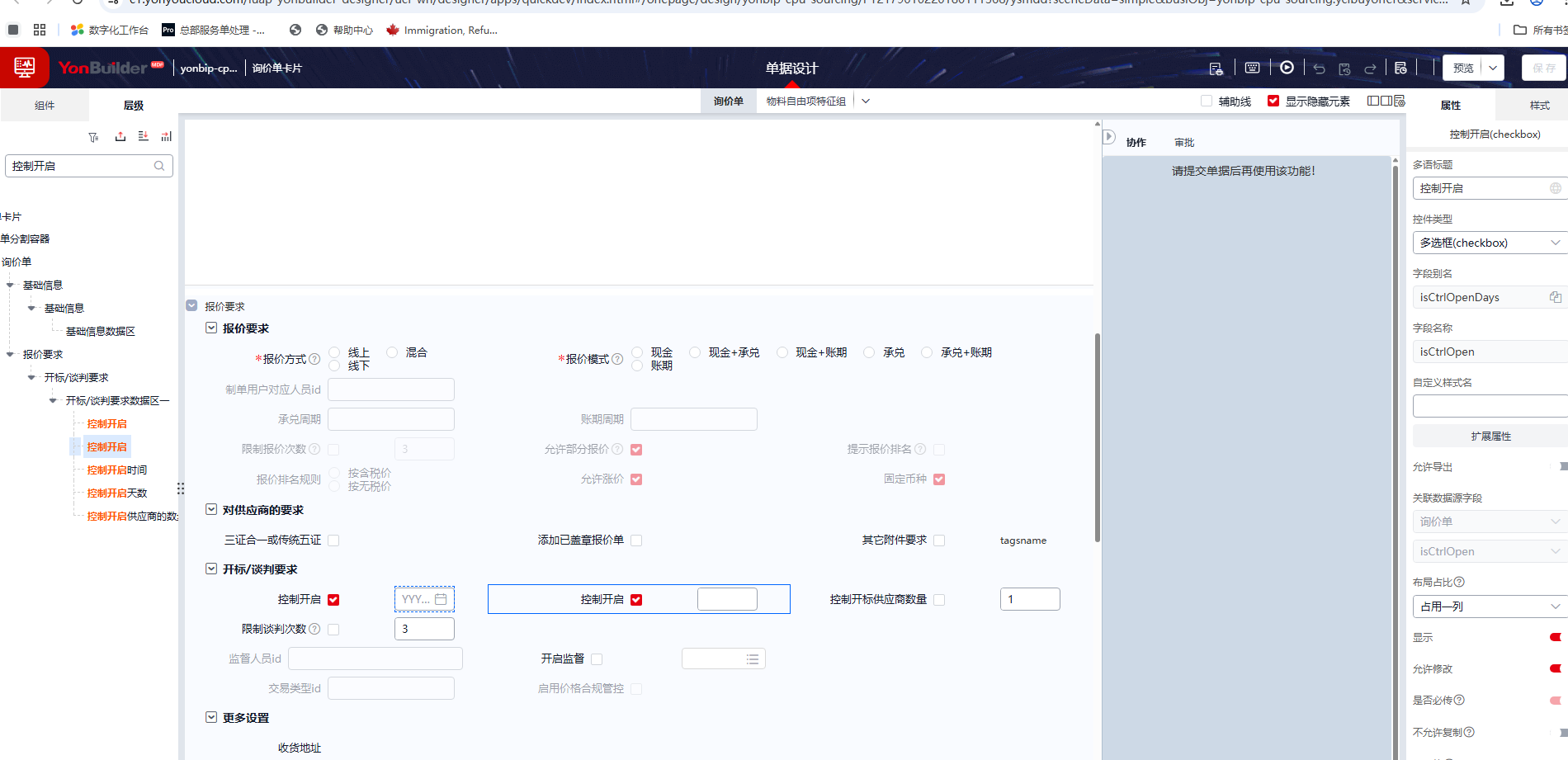This screenshot has width=1568, height=760.
Task: Click the filter icon above hierarchy search
Action: [x=93, y=137]
